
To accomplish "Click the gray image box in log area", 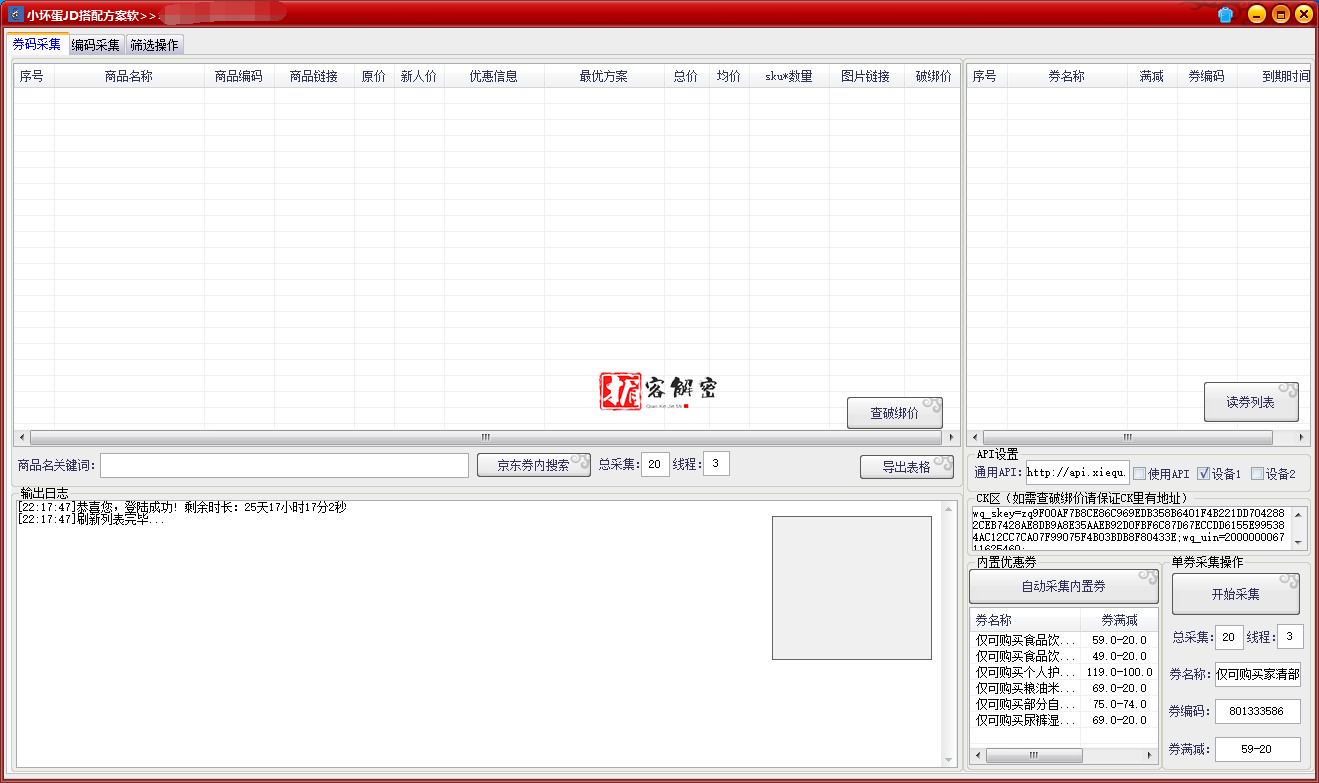I will coord(851,588).
